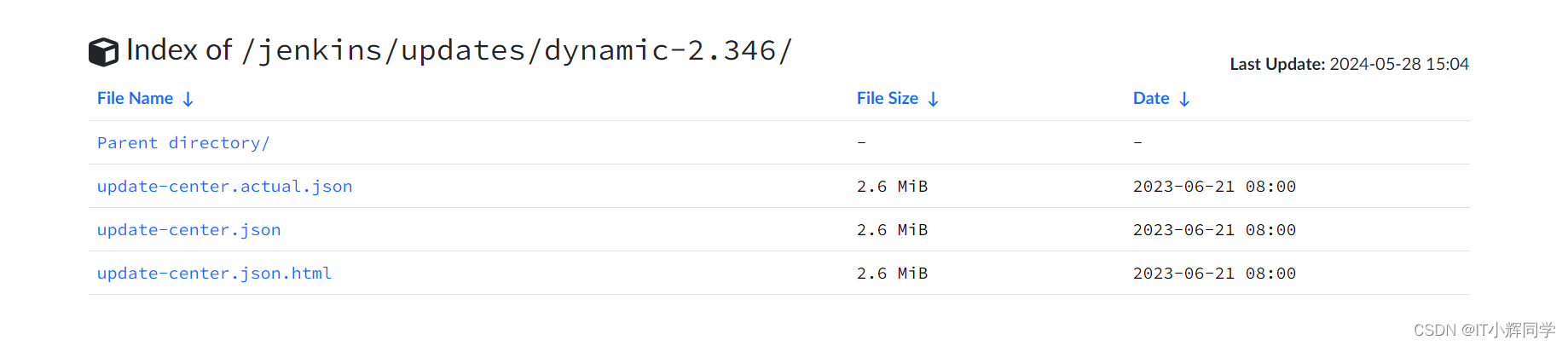1568x346 pixels.
Task: Open update-center.json.html file link
Action: pos(214,273)
